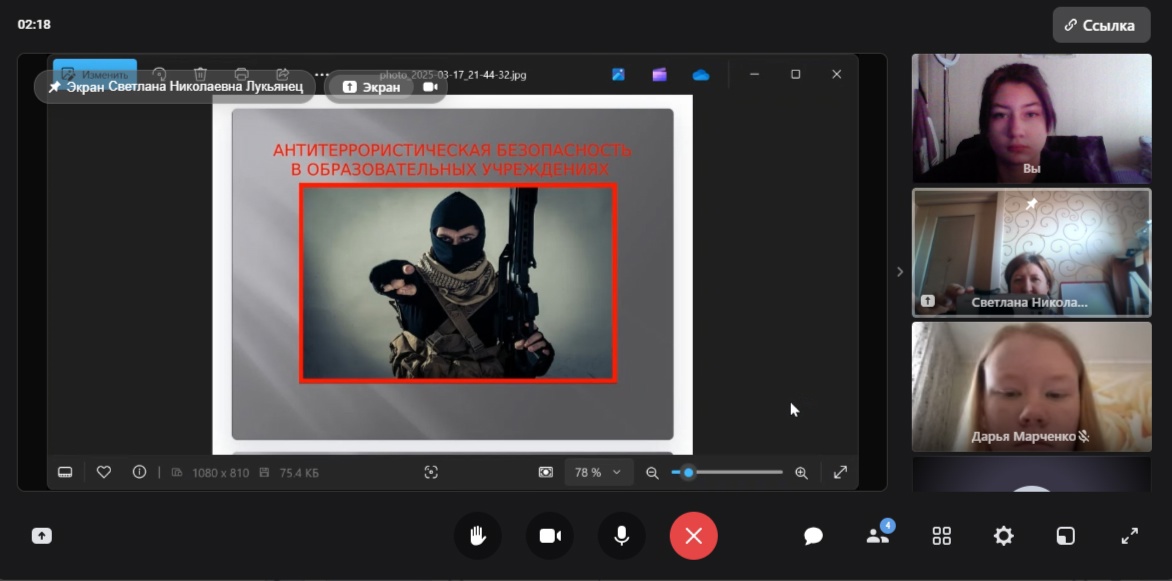This screenshot has width=1172, height=581.
Task: Click the file size 75.4 КБ
Action: click(x=299, y=473)
